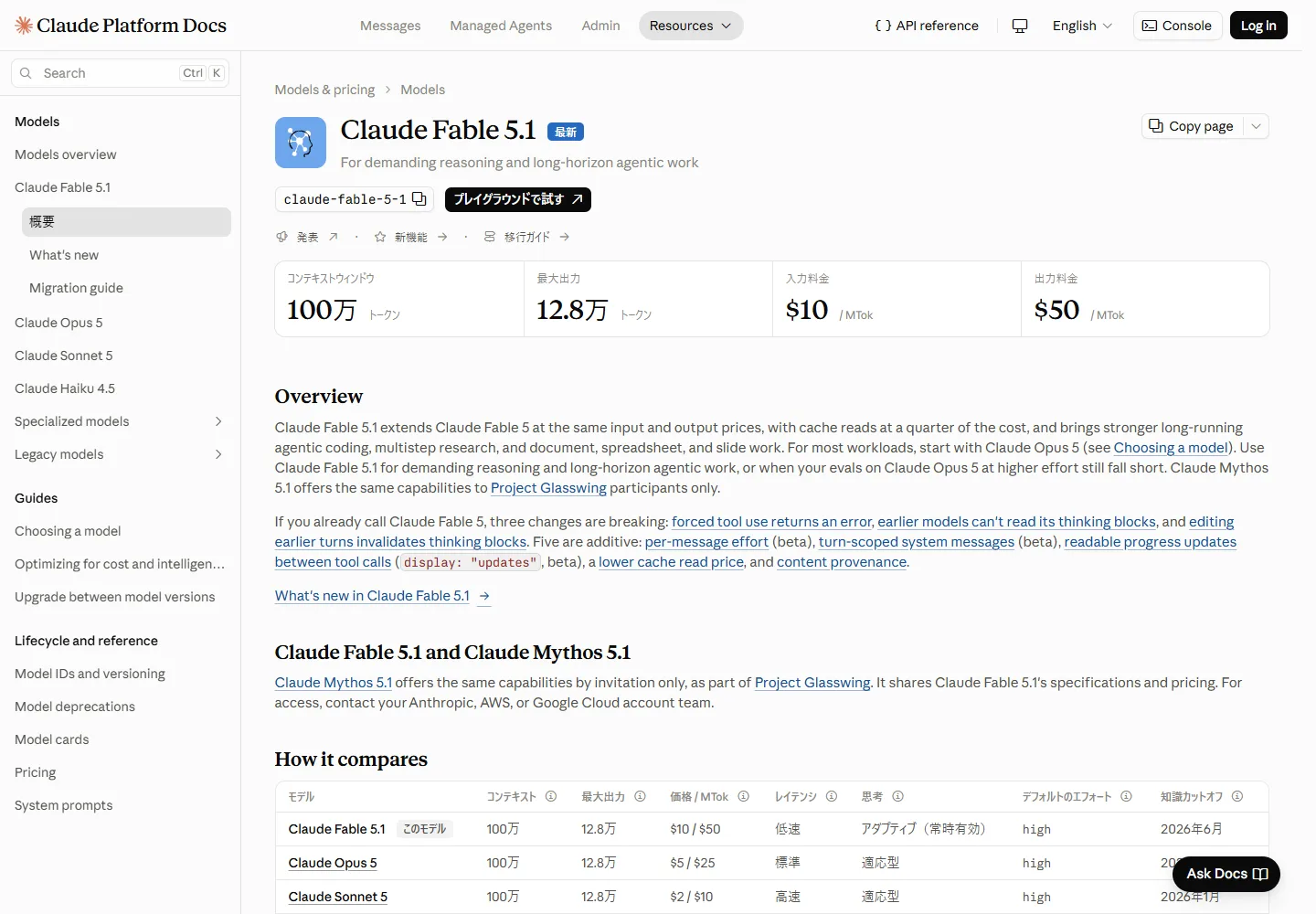Follow turn-scoped system messages link

pos(917,542)
